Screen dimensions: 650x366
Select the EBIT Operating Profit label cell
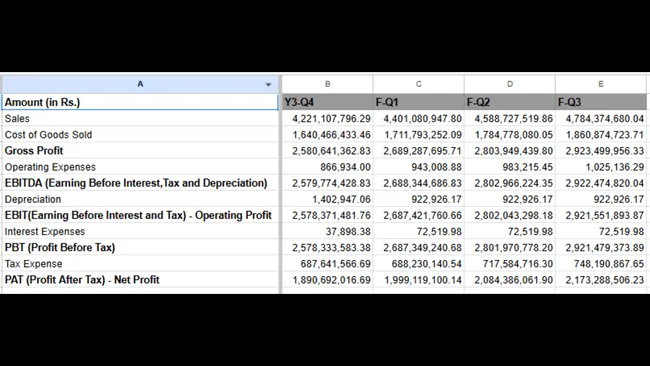coord(140,215)
